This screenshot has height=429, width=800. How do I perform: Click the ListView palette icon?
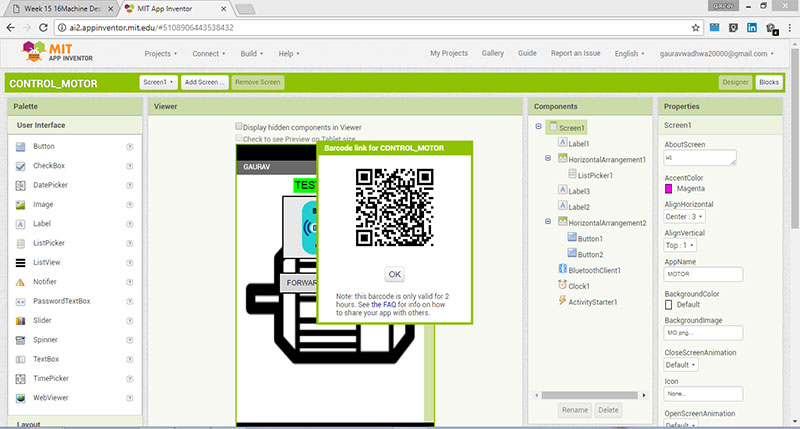20,263
